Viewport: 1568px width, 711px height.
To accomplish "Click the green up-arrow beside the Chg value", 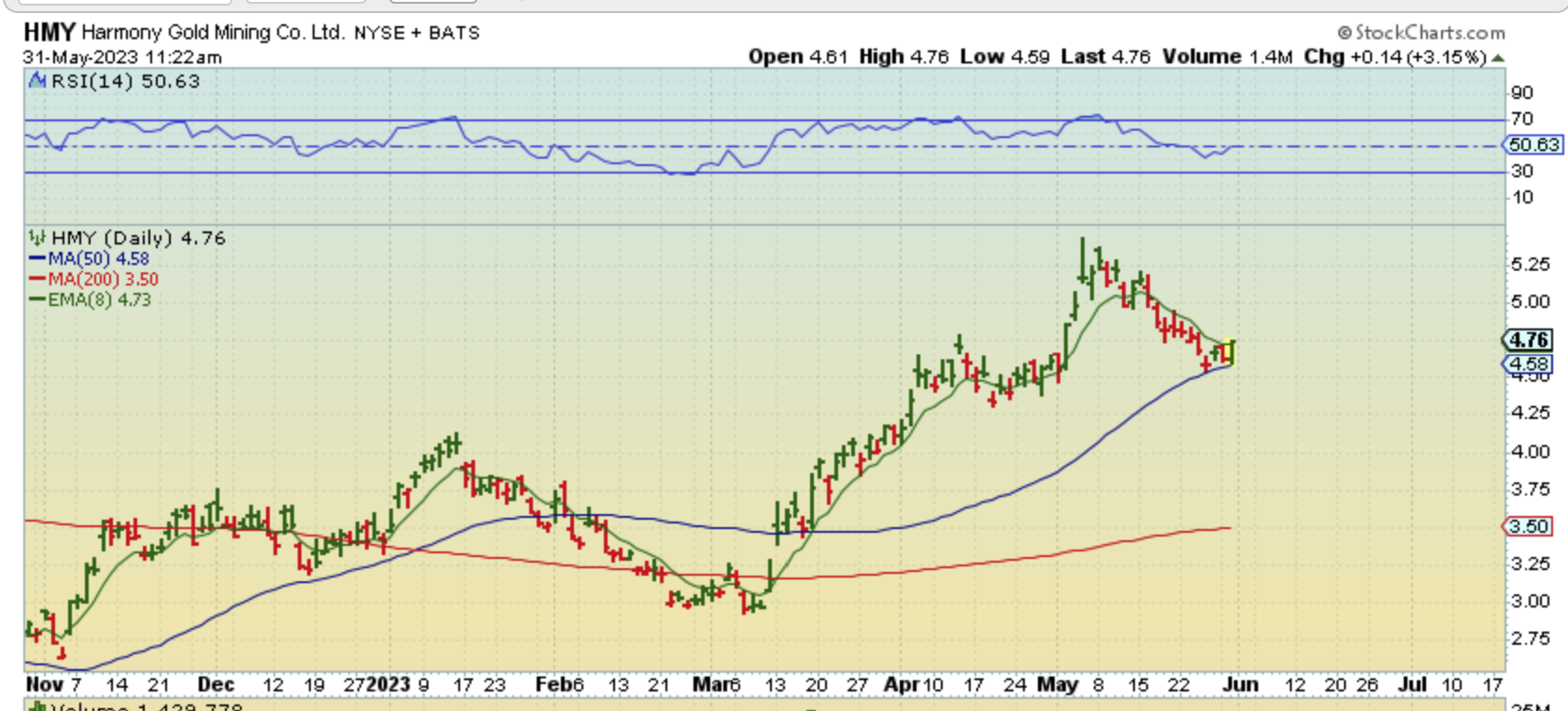I will click(1498, 58).
